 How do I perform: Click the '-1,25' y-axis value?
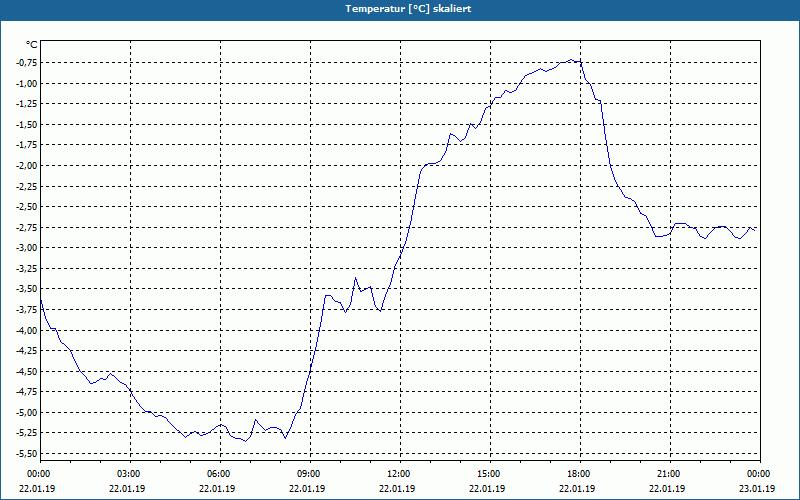(28, 104)
